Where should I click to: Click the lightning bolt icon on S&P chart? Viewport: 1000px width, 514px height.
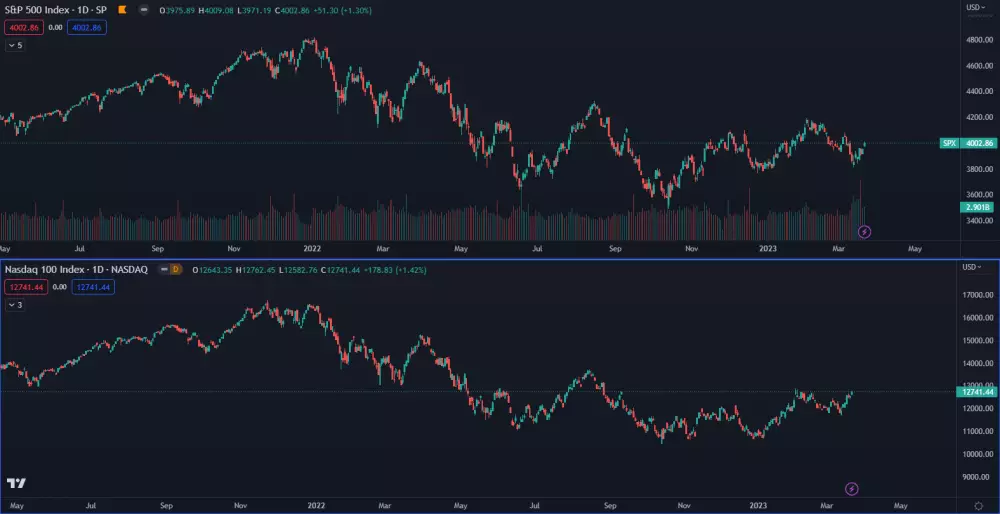click(x=865, y=231)
